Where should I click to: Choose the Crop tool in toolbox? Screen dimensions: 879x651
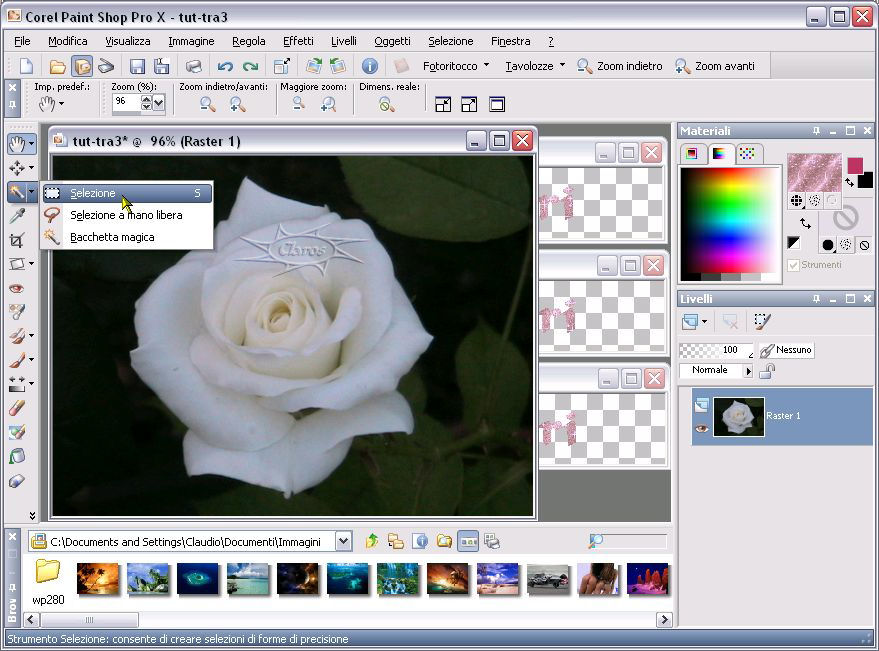(x=17, y=240)
